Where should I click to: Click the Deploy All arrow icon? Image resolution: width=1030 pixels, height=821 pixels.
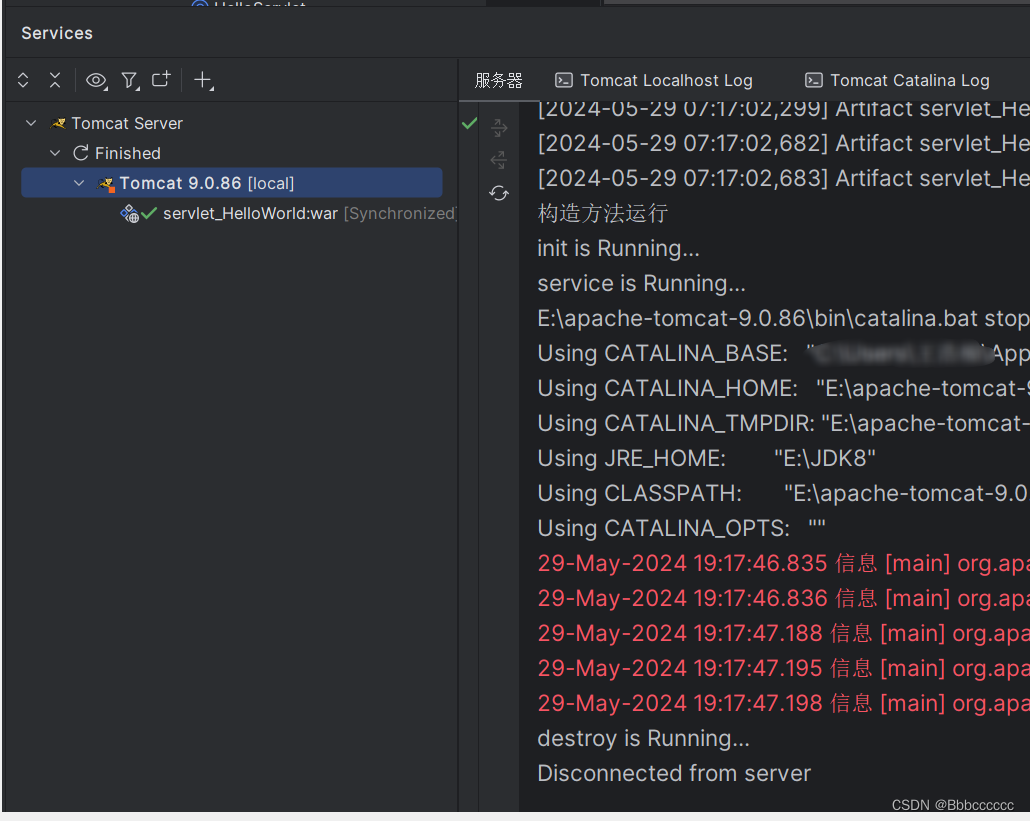499,127
